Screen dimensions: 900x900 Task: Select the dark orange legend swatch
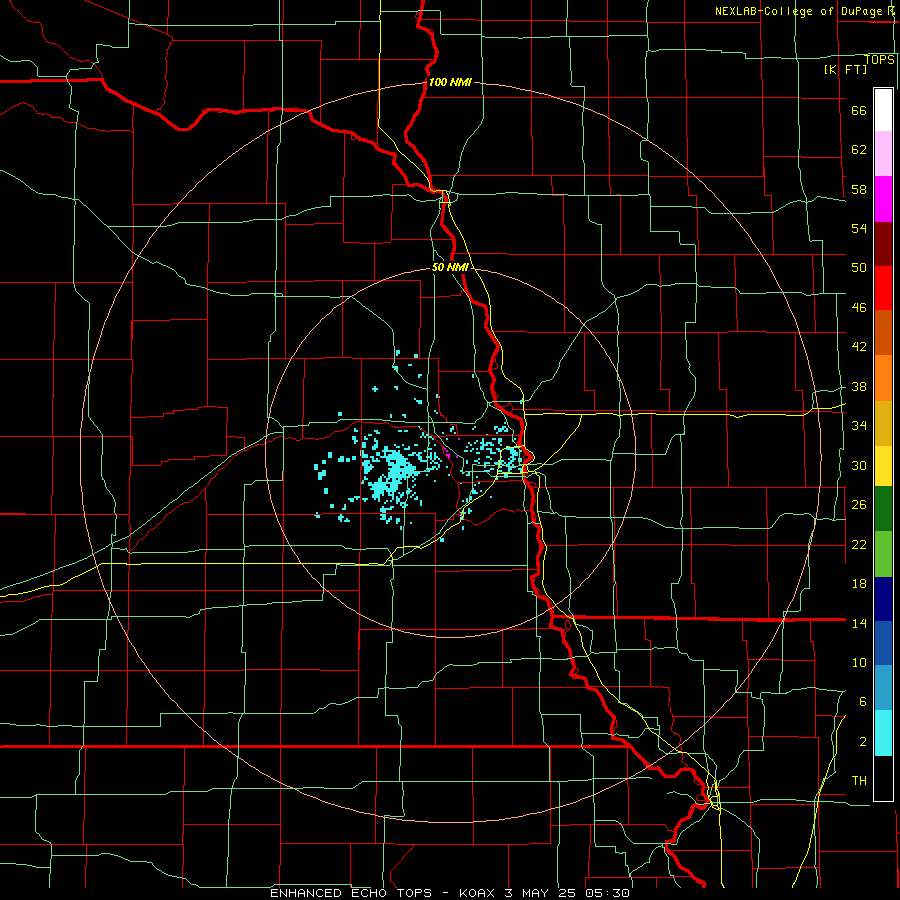883,332
